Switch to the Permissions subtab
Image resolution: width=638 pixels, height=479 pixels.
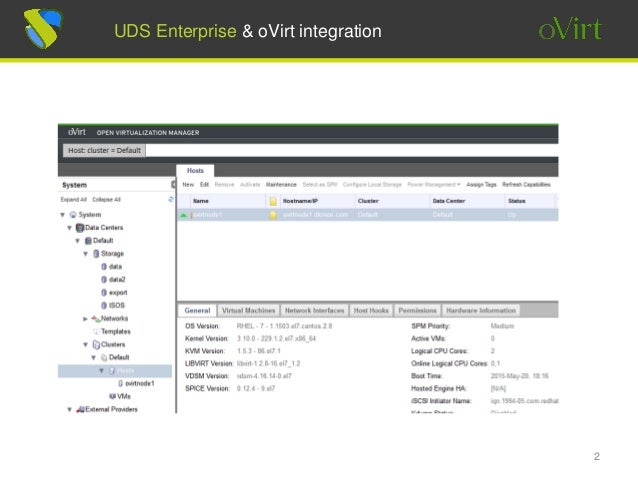coord(417,311)
